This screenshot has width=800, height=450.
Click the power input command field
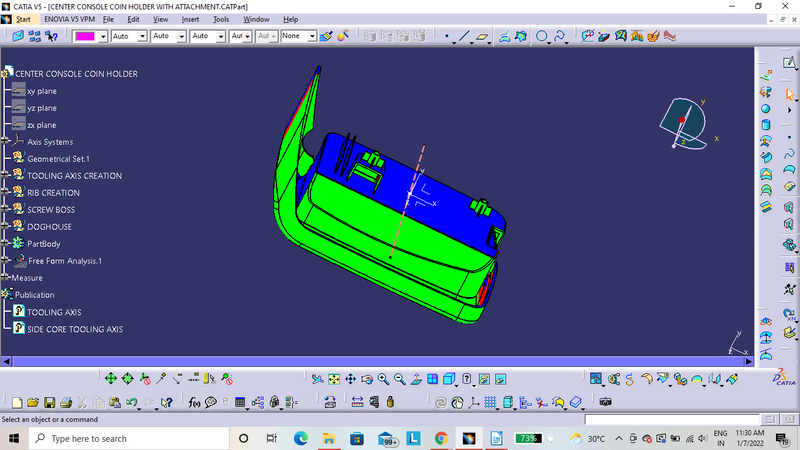(x=672, y=420)
